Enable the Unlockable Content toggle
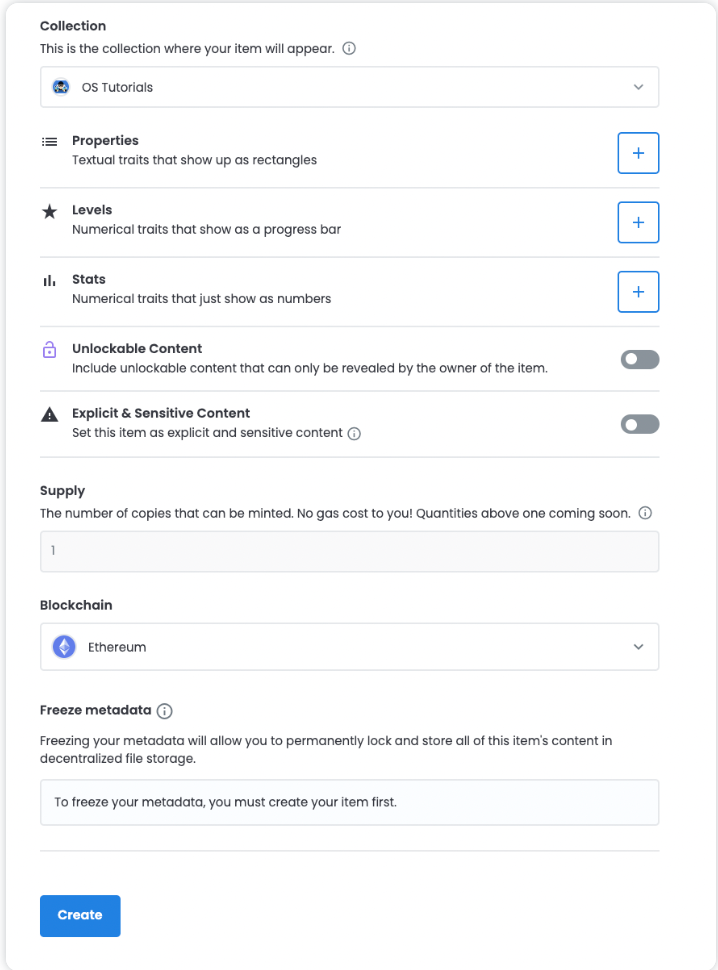 pos(640,359)
